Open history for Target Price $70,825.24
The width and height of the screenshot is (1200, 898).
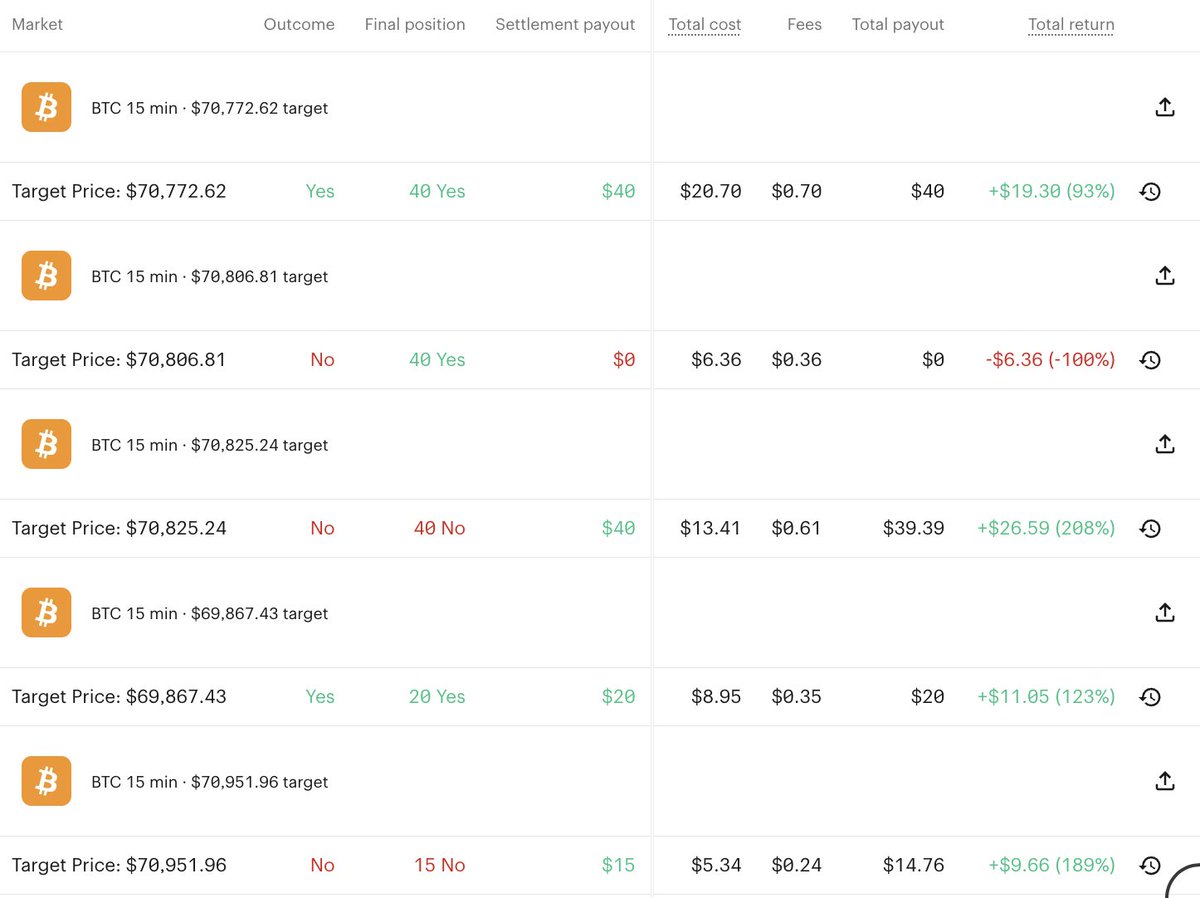1150,528
